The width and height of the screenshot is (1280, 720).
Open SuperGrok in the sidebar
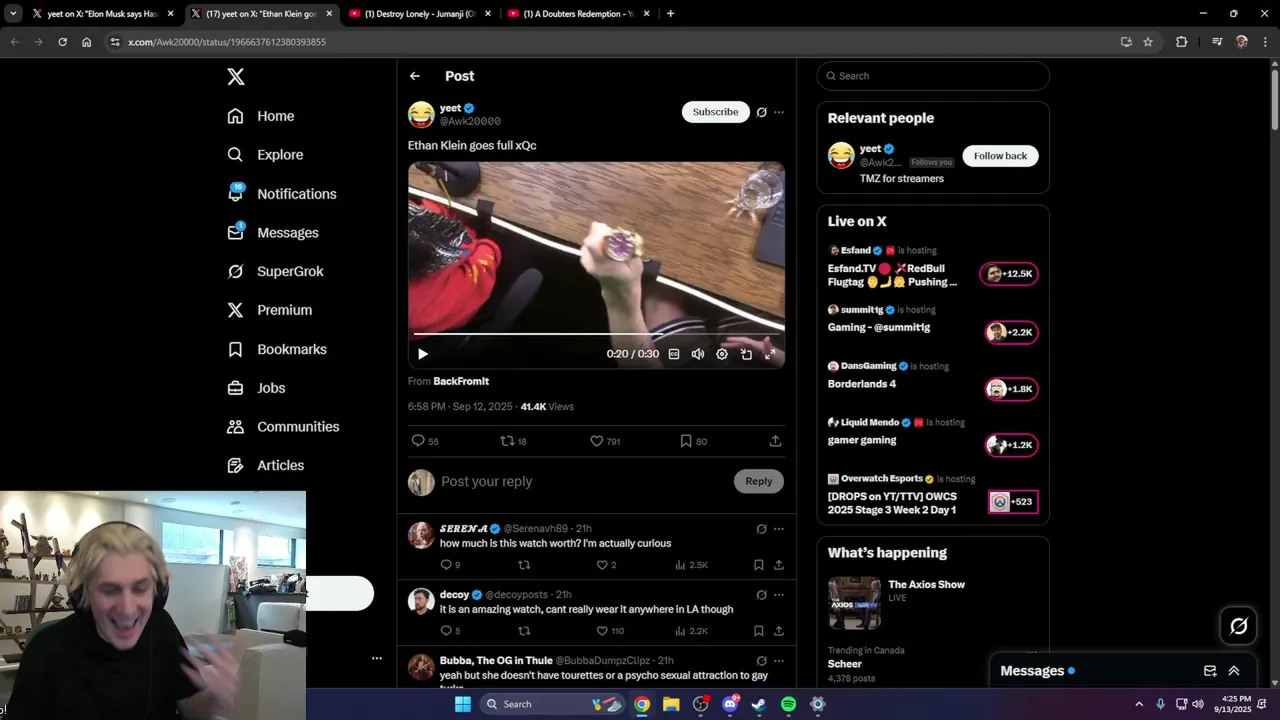pos(275,271)
